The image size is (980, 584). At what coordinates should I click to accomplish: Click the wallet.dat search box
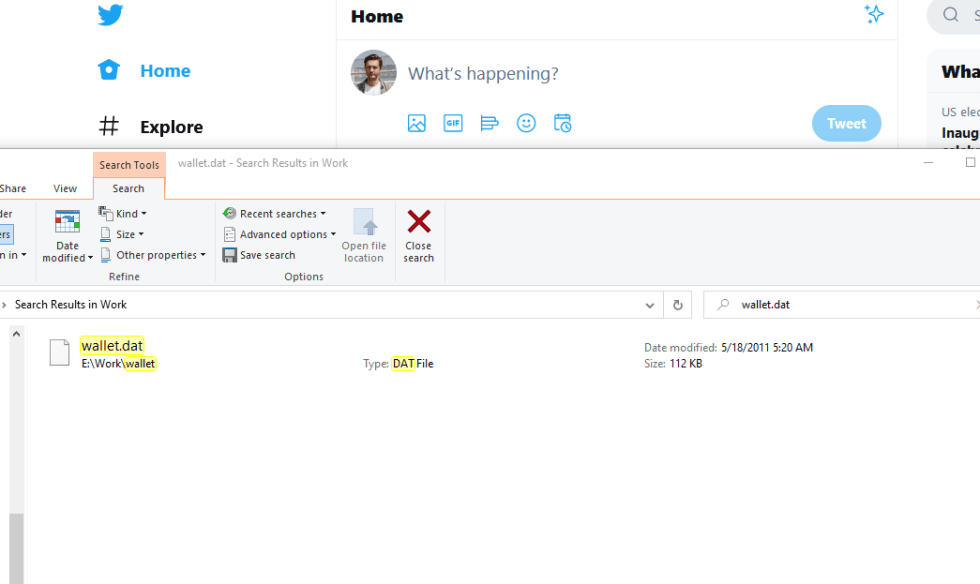coord(850,305)
